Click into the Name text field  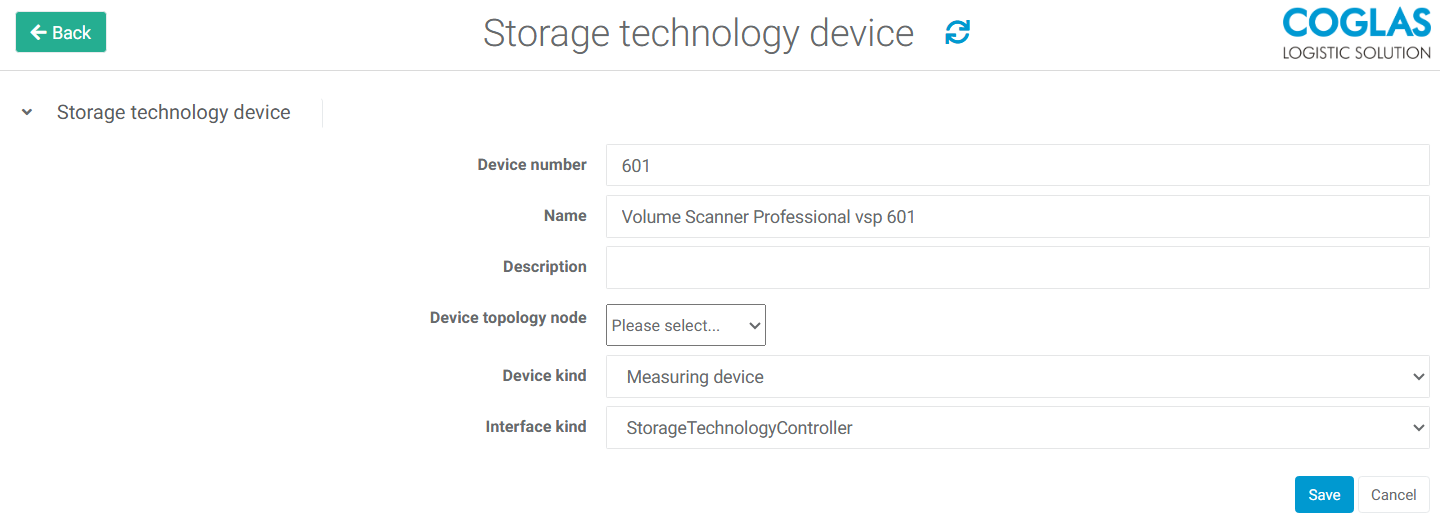click(1017, 216)
